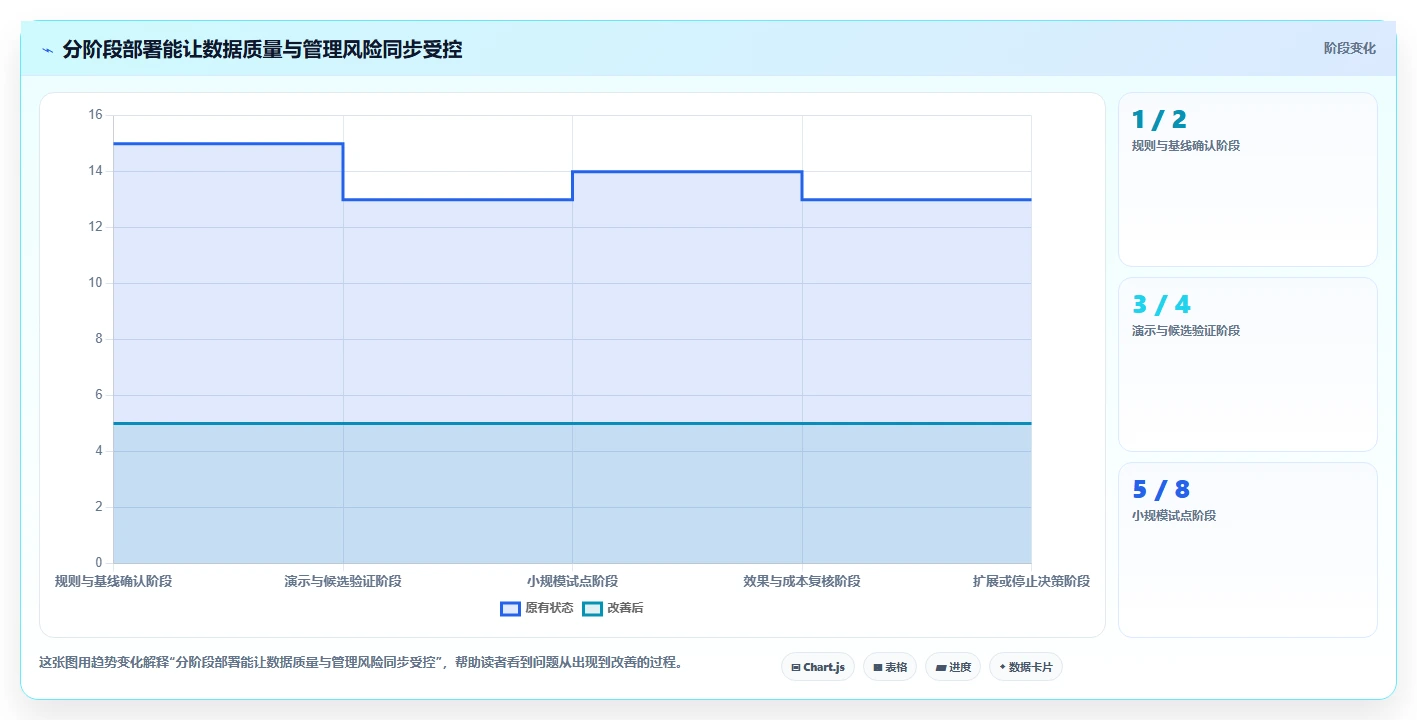1417x720 pixels.
Task: Click the 原有状态 legend color box
Action: 510,608
